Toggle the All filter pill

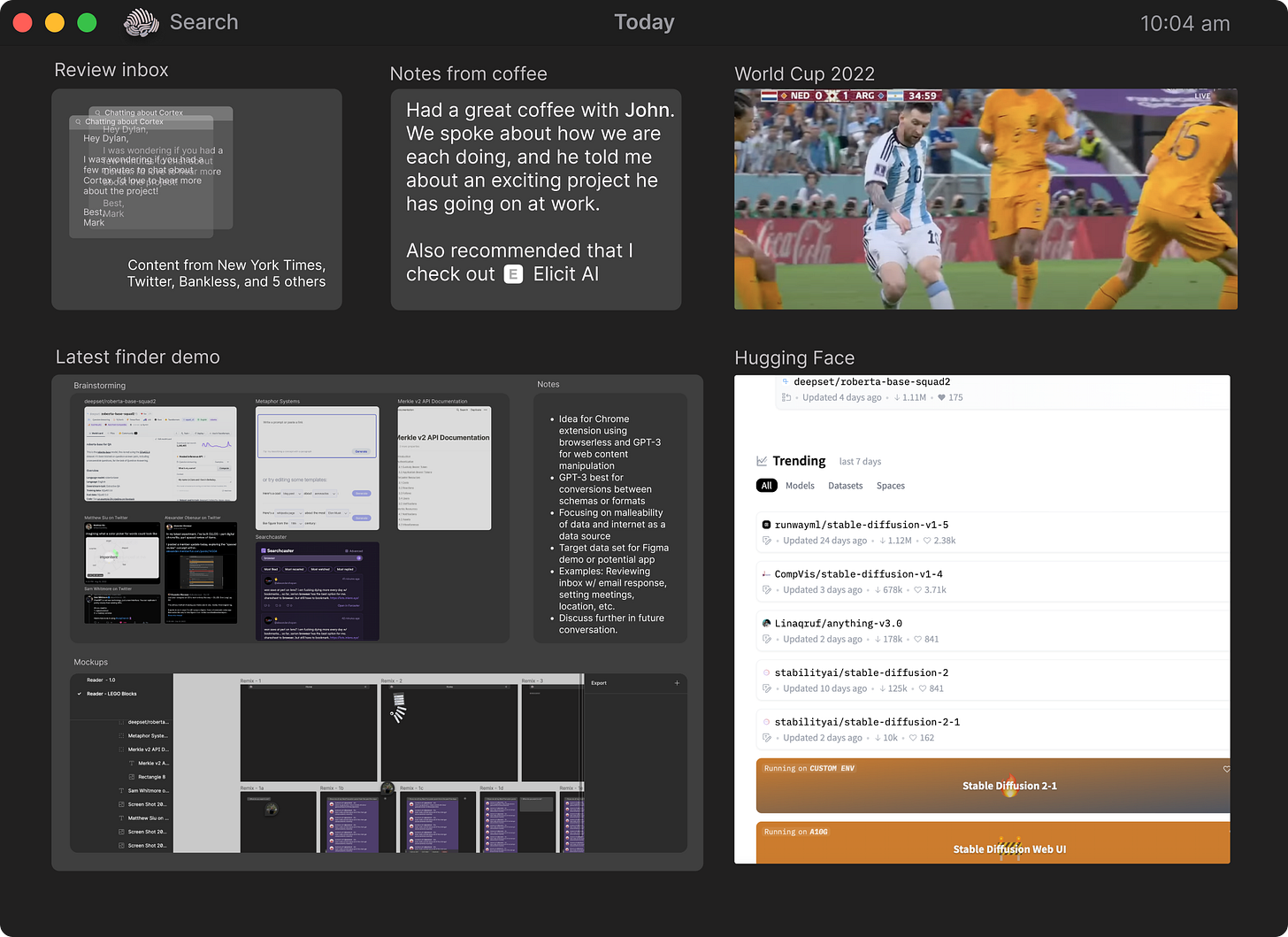(x=766, y=485)
